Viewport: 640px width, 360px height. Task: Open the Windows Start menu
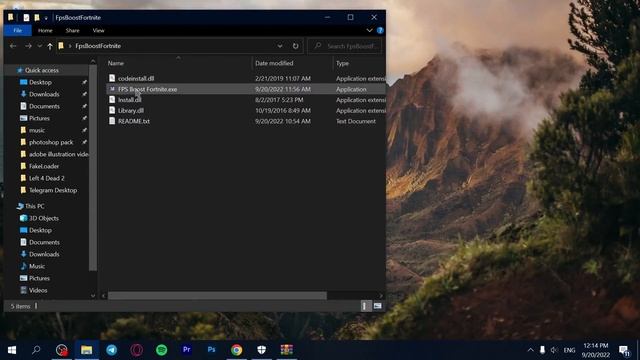click(x=12, y=350)
